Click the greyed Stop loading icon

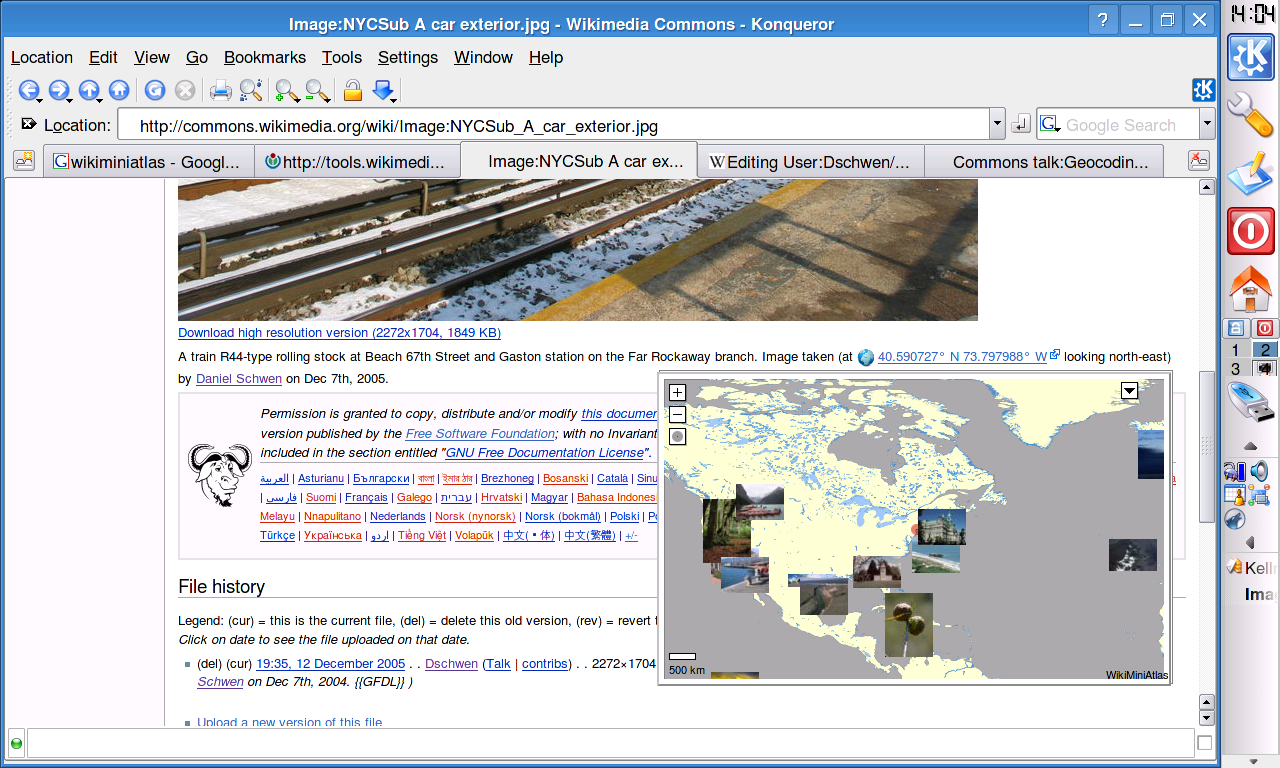pos(184,91)
